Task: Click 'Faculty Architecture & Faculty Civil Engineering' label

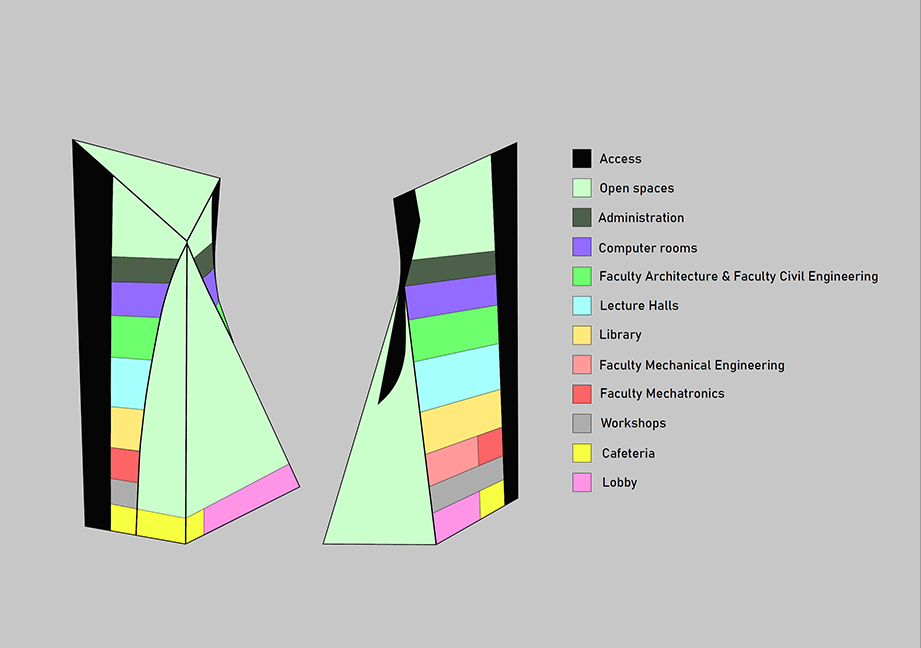Action: [x=739, y=277]
